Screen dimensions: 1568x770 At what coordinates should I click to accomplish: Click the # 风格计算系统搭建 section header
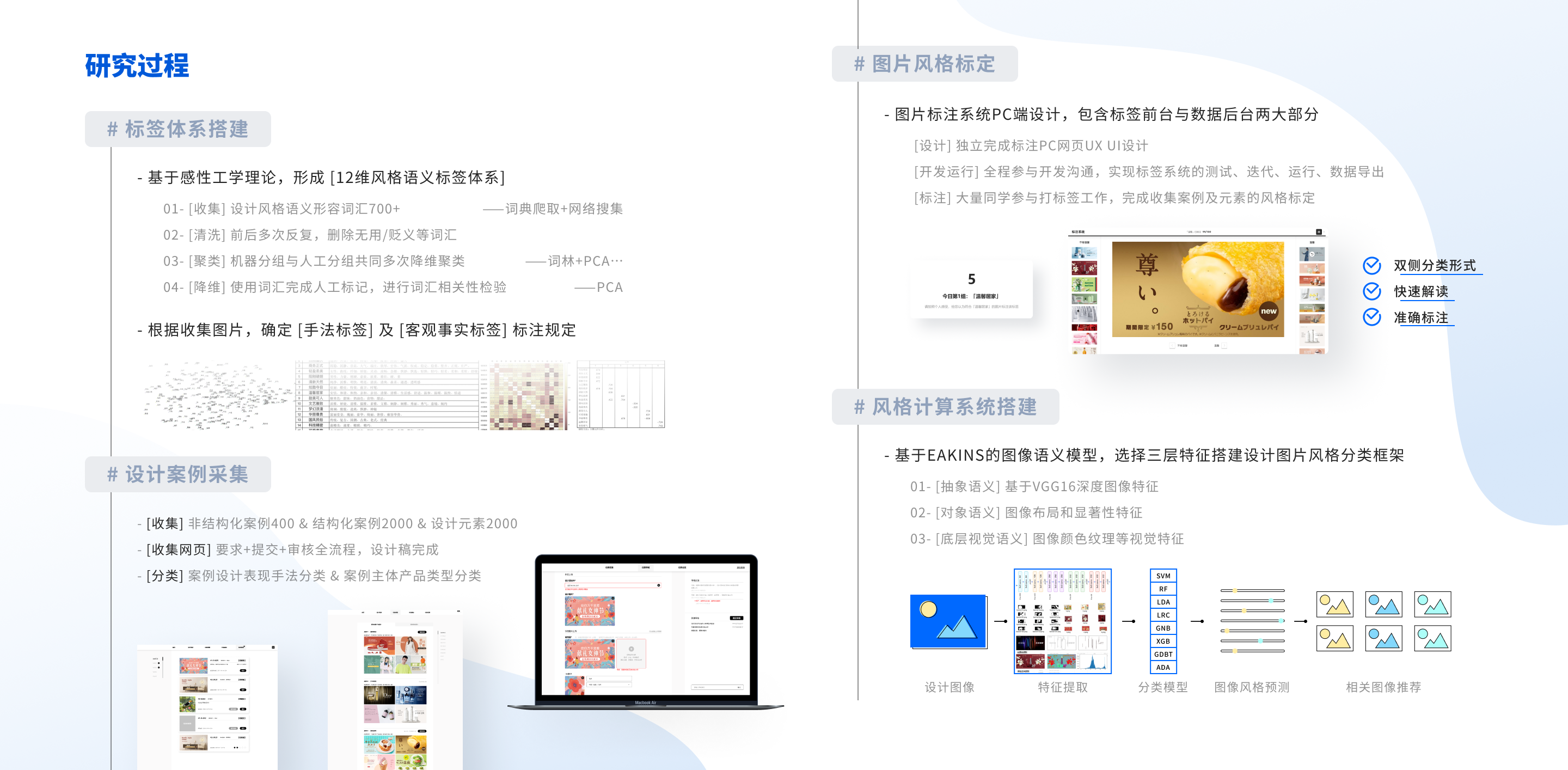[x=945, y=407]
